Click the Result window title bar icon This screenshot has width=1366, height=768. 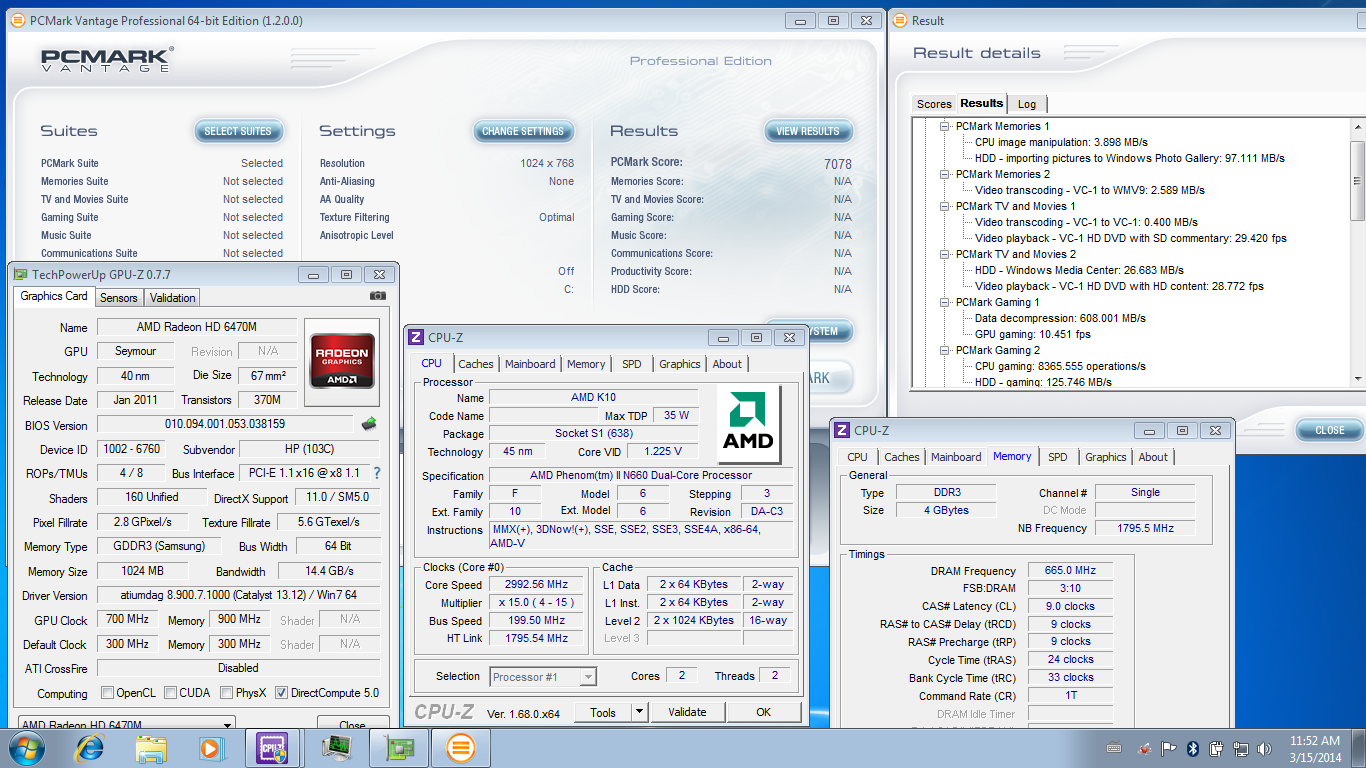tap(900, 20)
